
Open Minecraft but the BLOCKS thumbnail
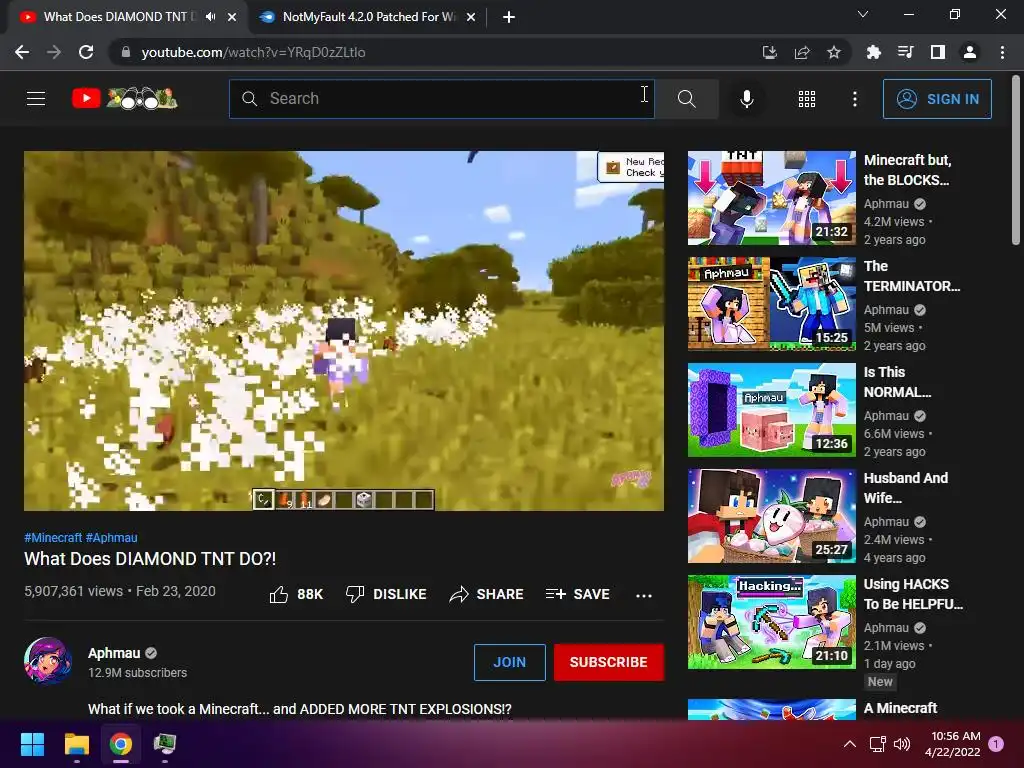(x=771, y=198)
